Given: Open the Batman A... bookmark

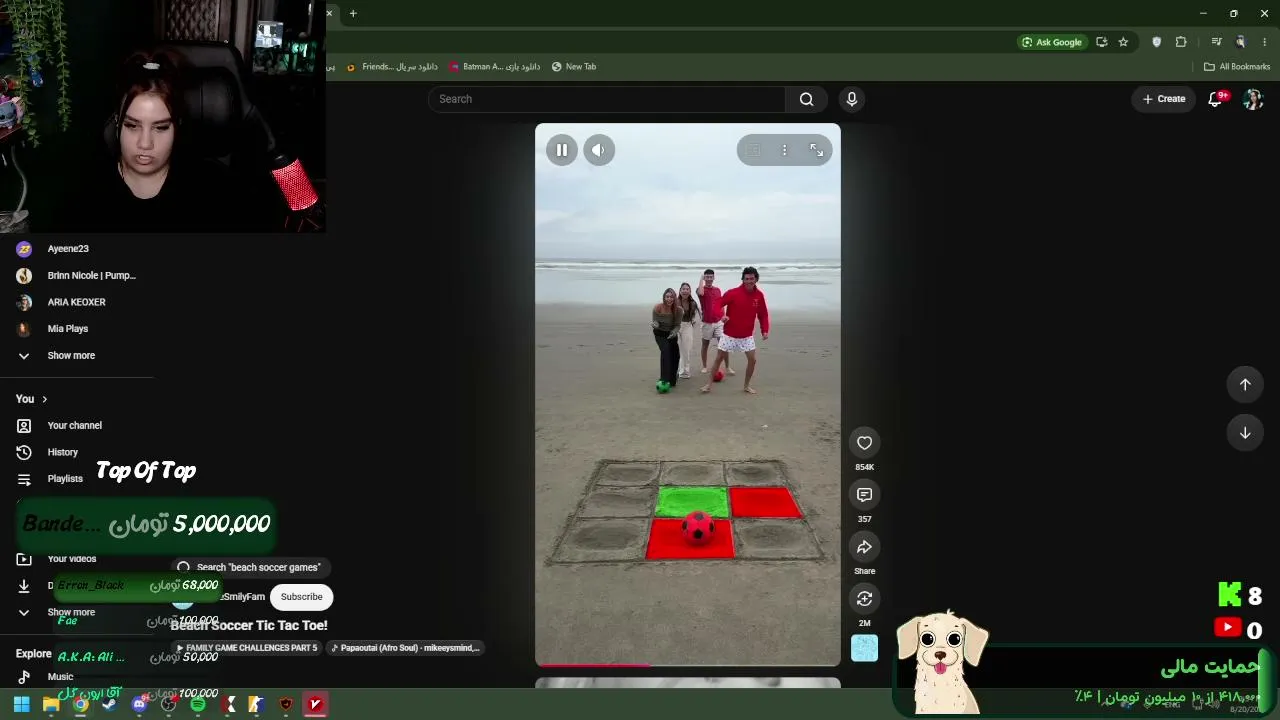Looking at the screenshot, I should [495, 67].
